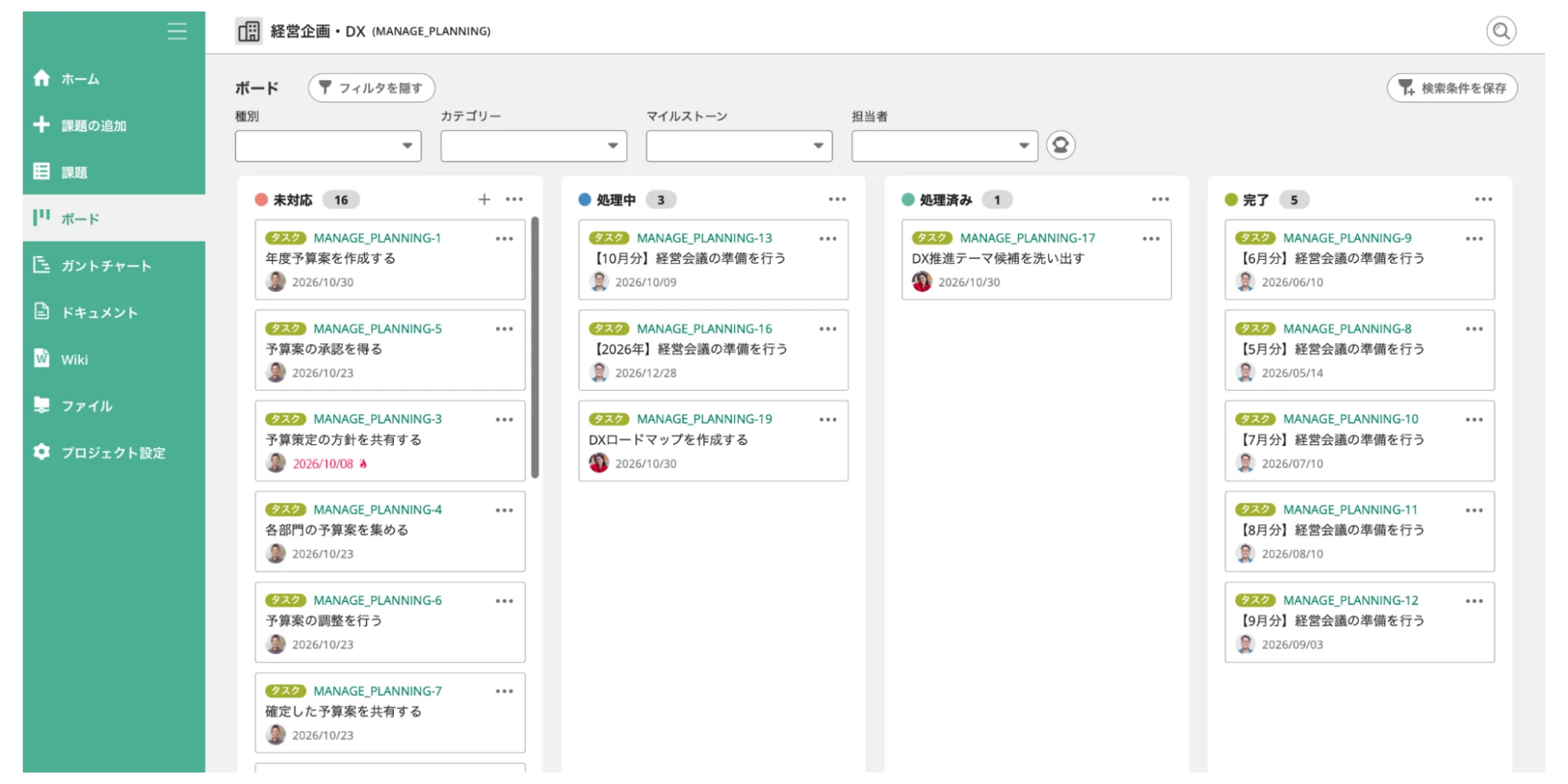Click assignee avatar on MANAGE_PLANNING-17 card
The image size is (1568, 784).
click(x=922, y=282)
